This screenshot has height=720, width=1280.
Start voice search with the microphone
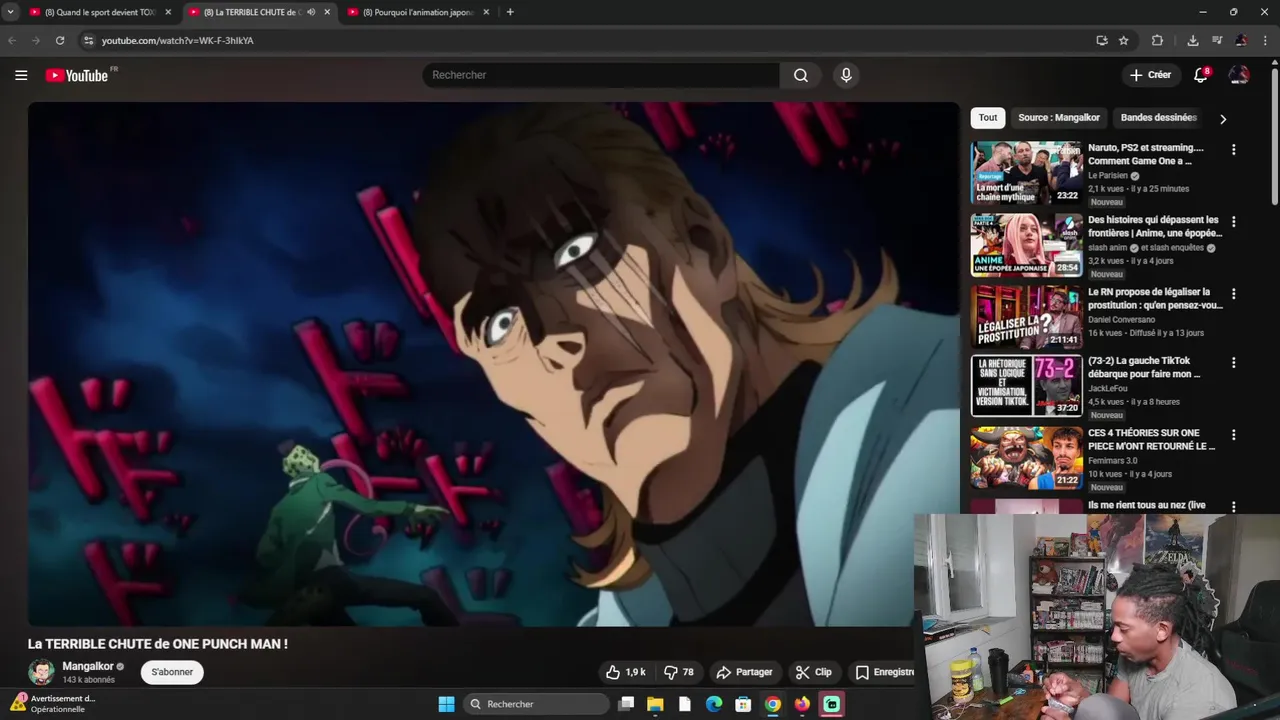(846, 75)
